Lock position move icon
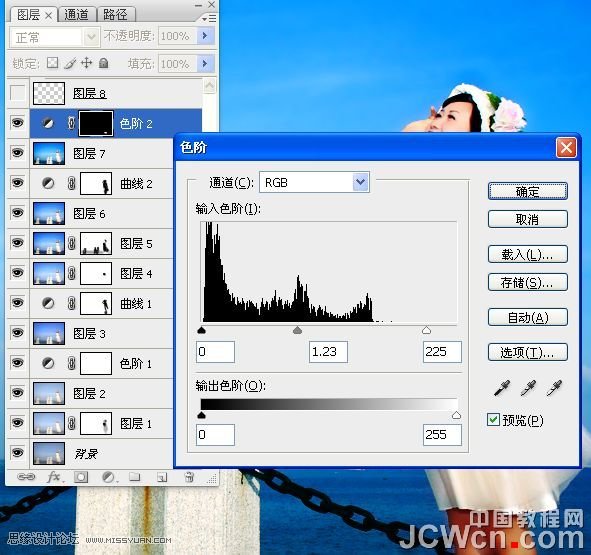This screenshot has height=555, width=591. pyautogui.click(x=87, y=63)
